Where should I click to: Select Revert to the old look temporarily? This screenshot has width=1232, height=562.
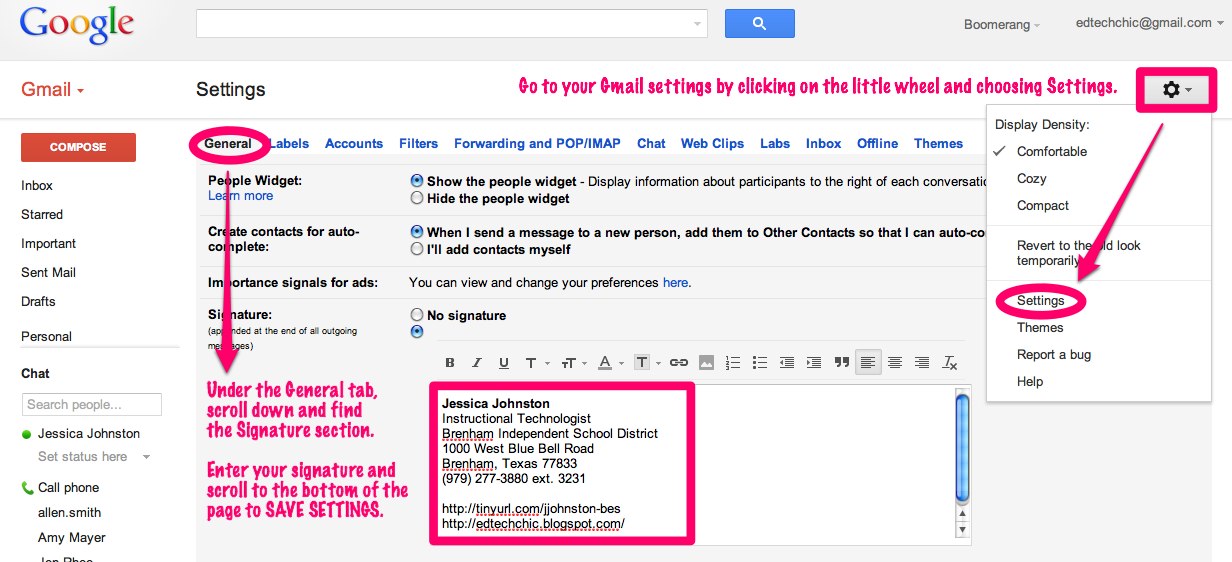(1079, 253)
